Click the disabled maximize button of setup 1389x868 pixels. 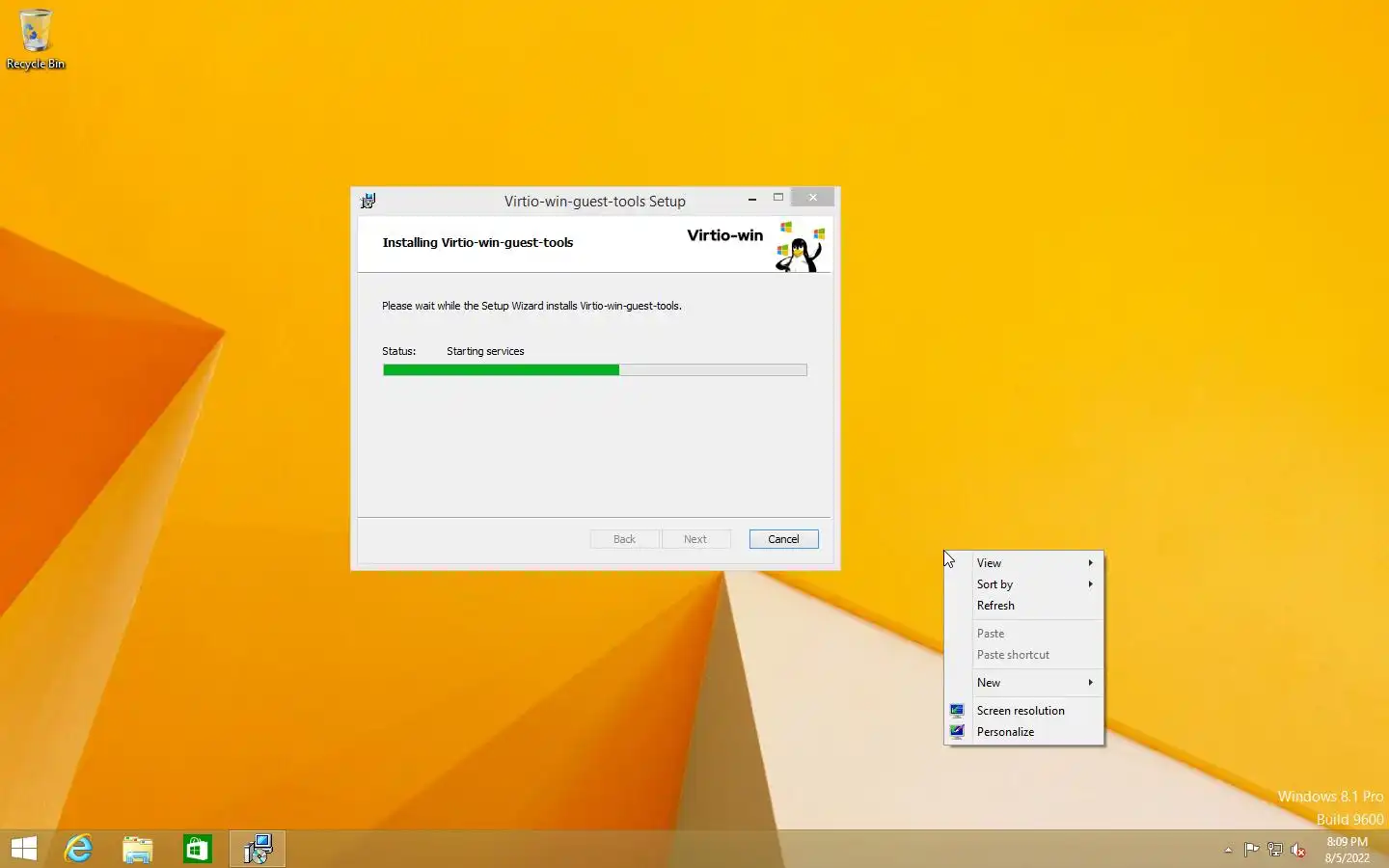click(x=778, y=198)
